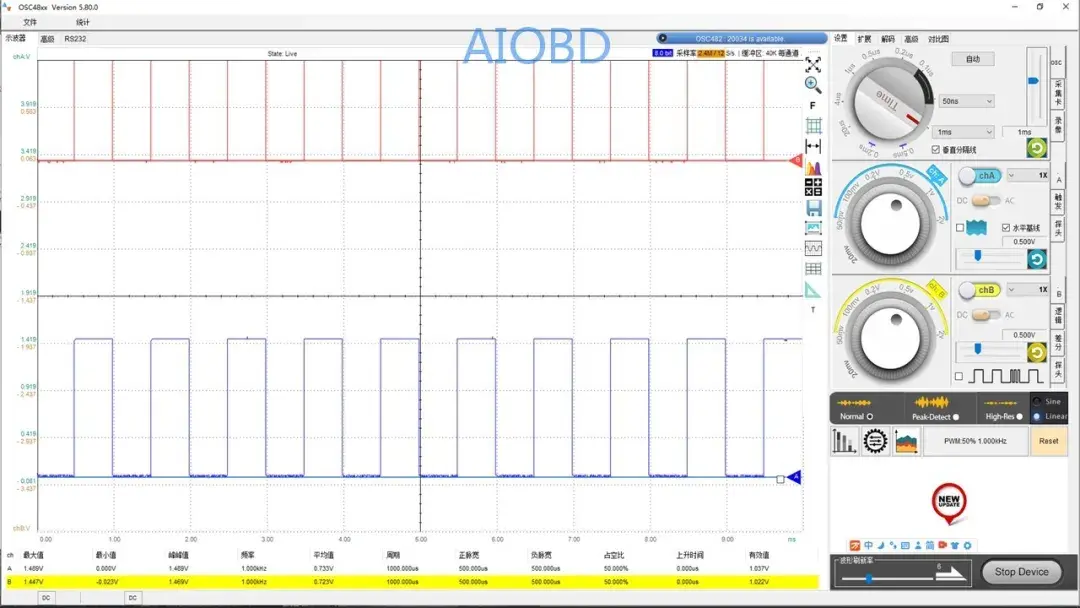This screenshot has width=1080, height=608.
Task: Open the calculator math icon
Action: click(813, 187)
